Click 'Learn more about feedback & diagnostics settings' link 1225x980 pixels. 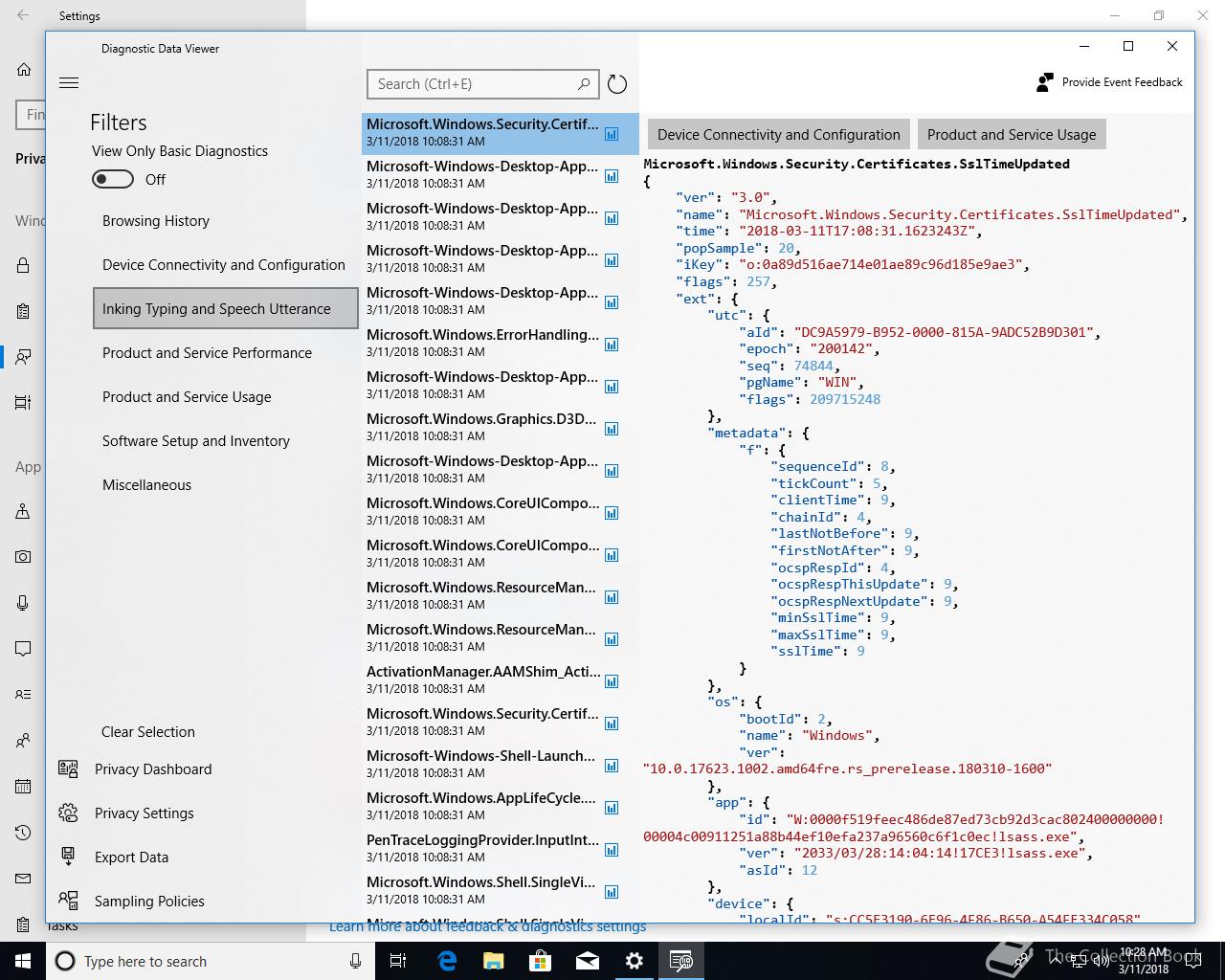(487, 927)
